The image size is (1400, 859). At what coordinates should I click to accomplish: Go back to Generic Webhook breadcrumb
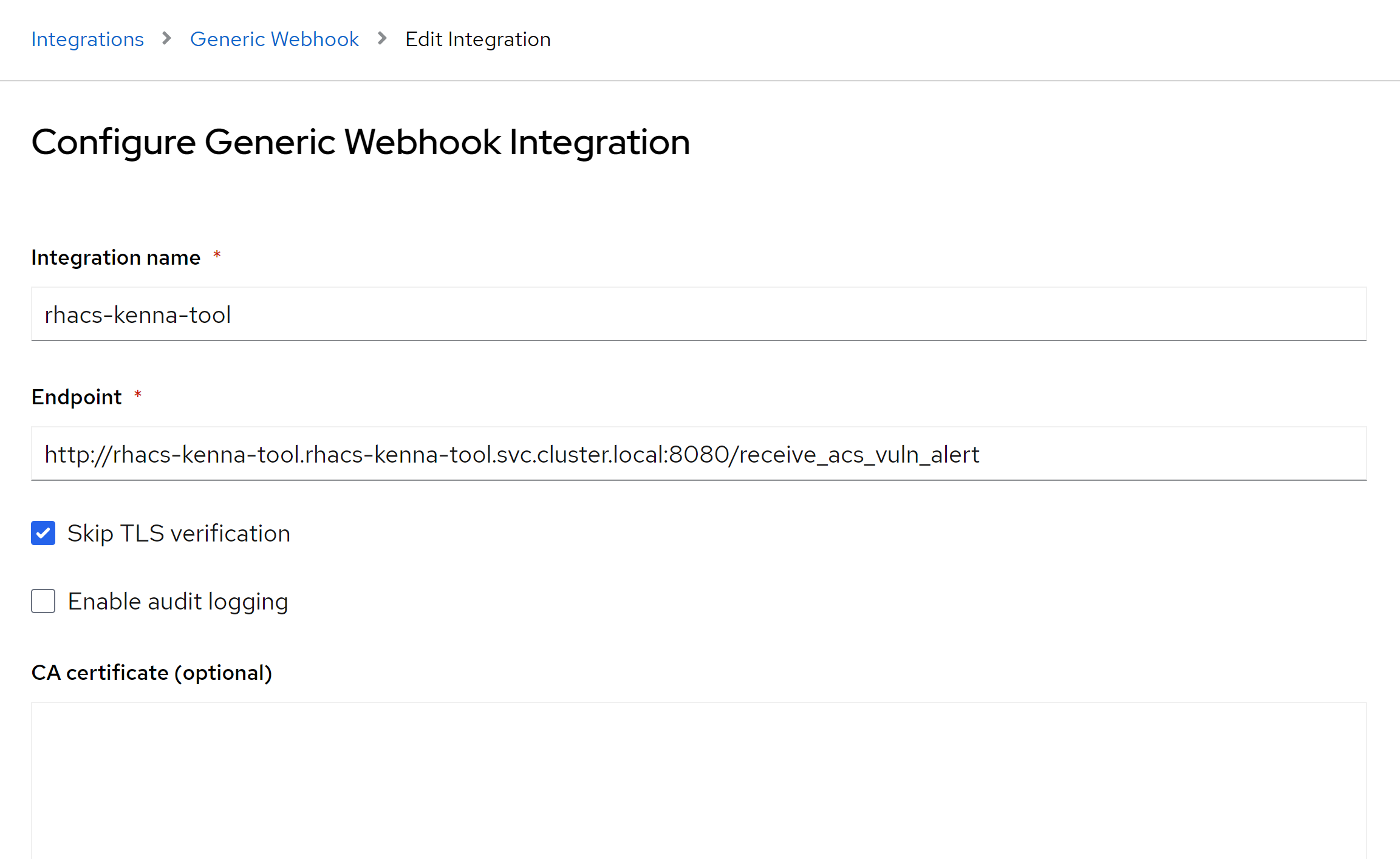(274, 39)
